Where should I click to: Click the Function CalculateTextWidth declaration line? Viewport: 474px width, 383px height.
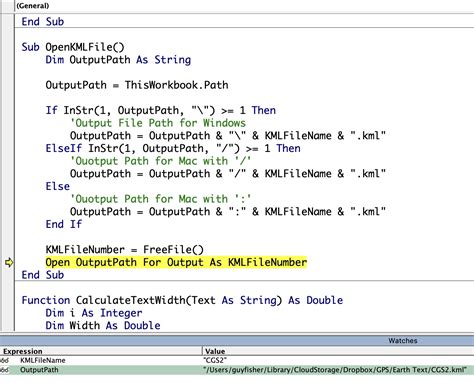(x=182, y=300)
